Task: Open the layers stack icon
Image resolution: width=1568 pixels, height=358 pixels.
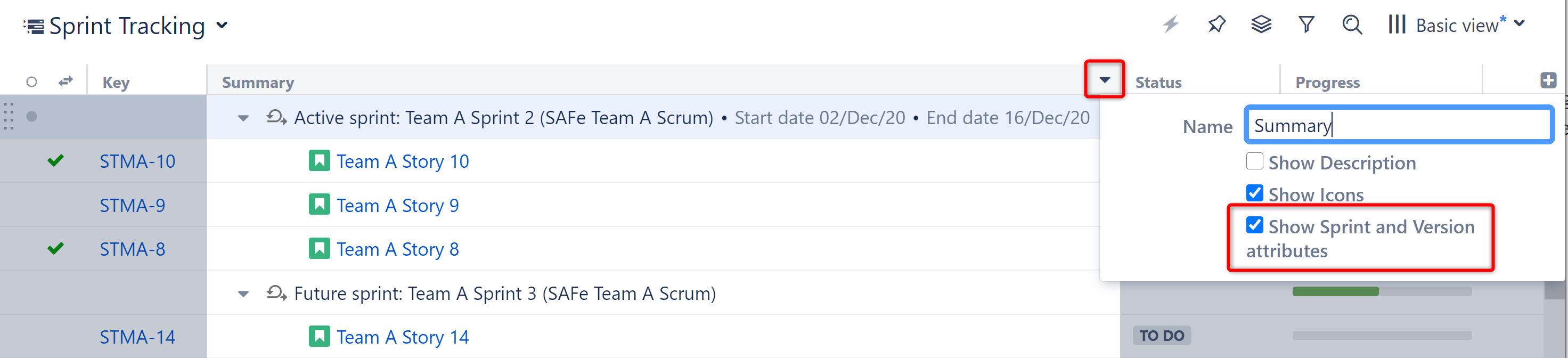Action: coord(1261,25)
